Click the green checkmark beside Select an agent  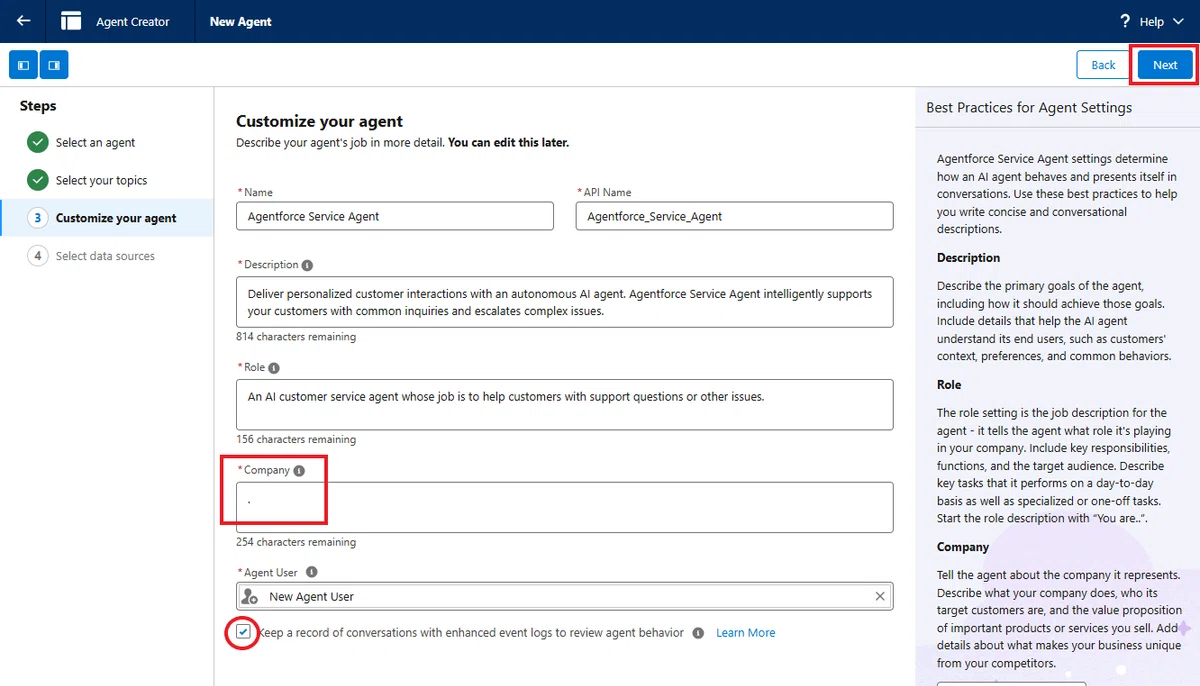point(38,142)
